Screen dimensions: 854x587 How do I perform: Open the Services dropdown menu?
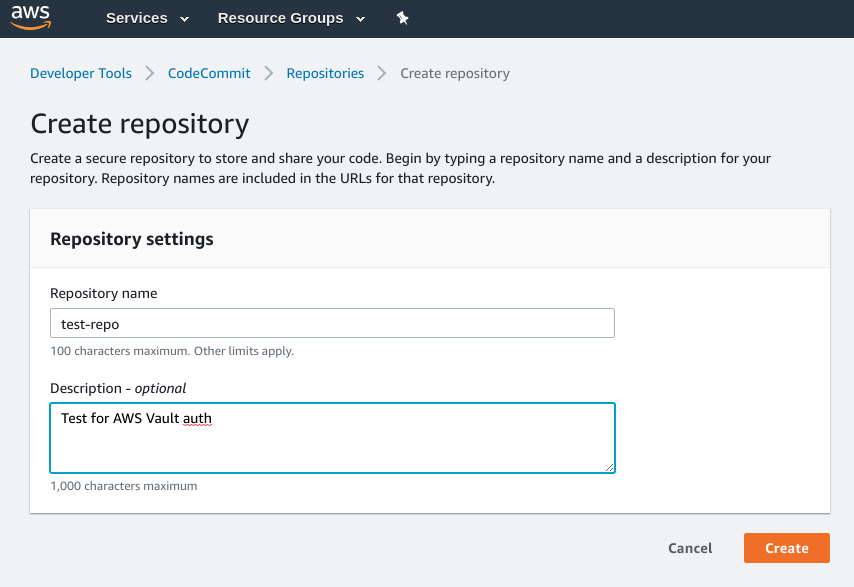pyautogui.click(x=147, y=18)
